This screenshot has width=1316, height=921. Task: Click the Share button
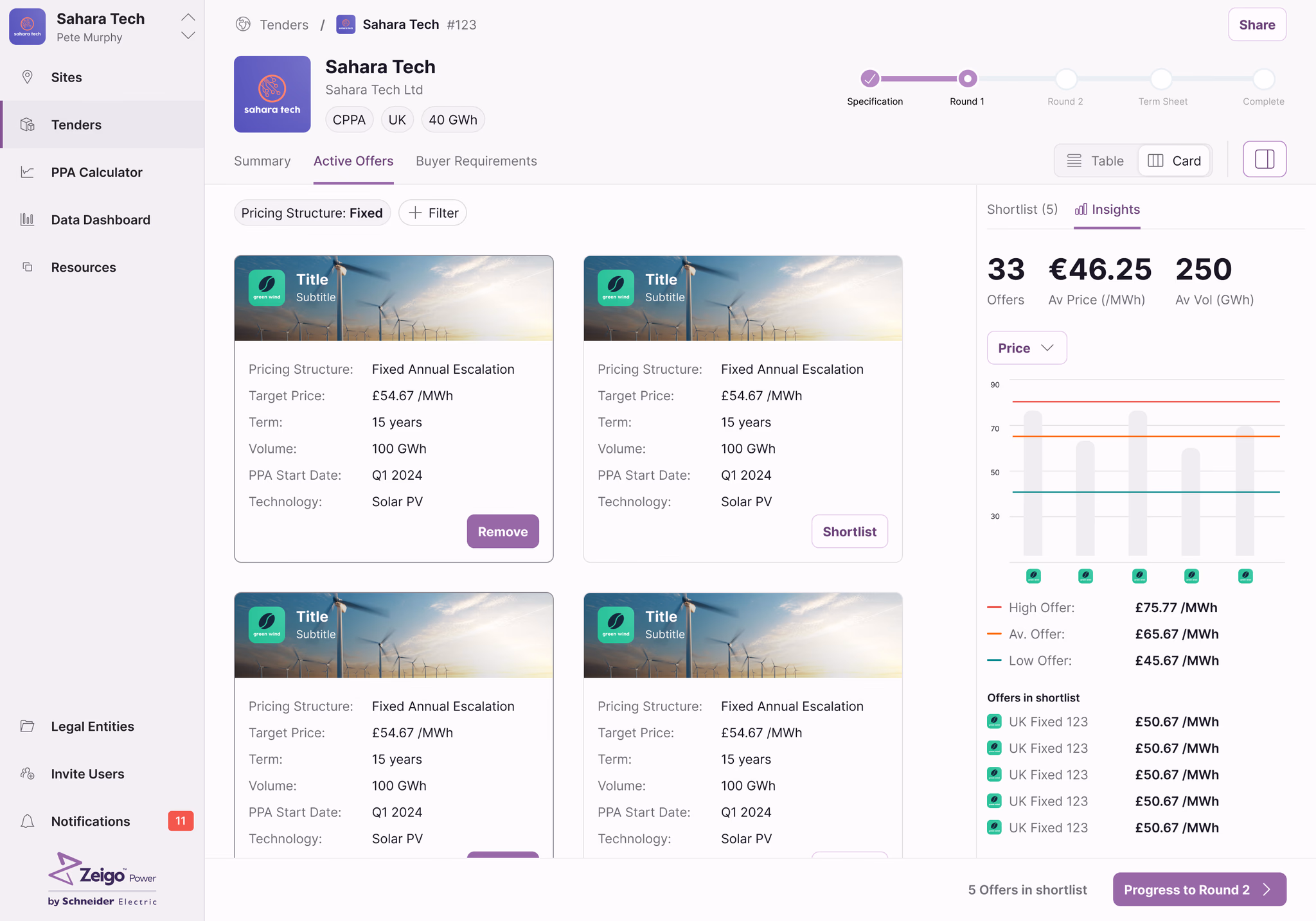tap(1257, 24)
